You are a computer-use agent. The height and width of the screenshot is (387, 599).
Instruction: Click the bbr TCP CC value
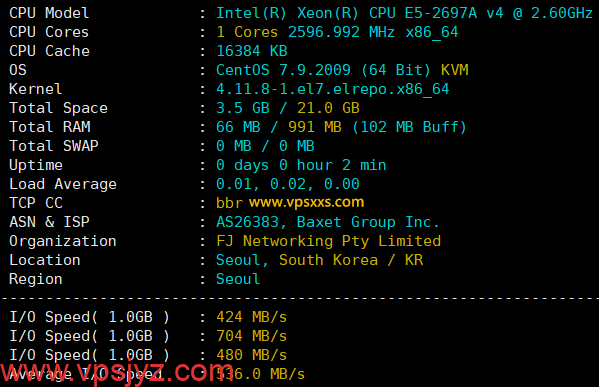(229, 203)
